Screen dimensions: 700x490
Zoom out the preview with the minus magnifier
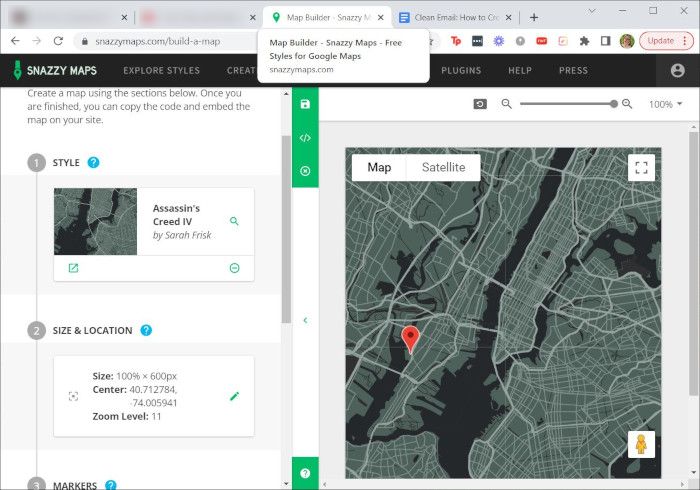pyautogui.click(x=506, y=104)
